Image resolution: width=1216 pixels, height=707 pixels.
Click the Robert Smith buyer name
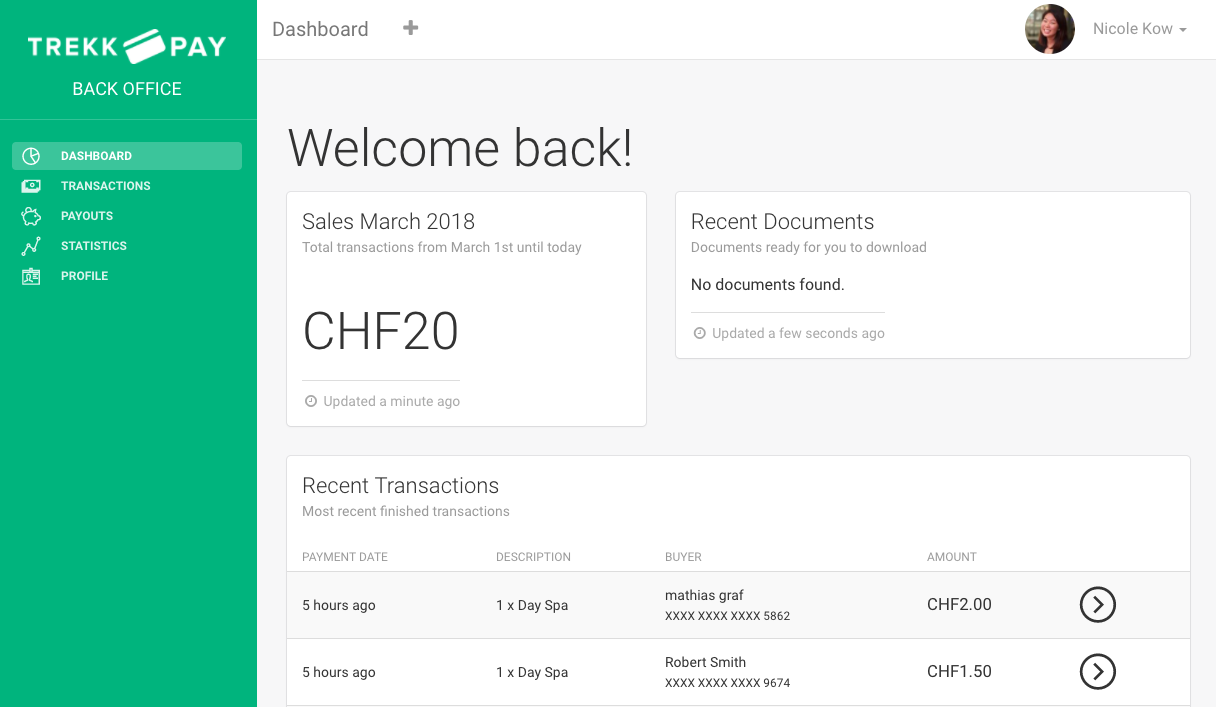[x=705, y=662]
